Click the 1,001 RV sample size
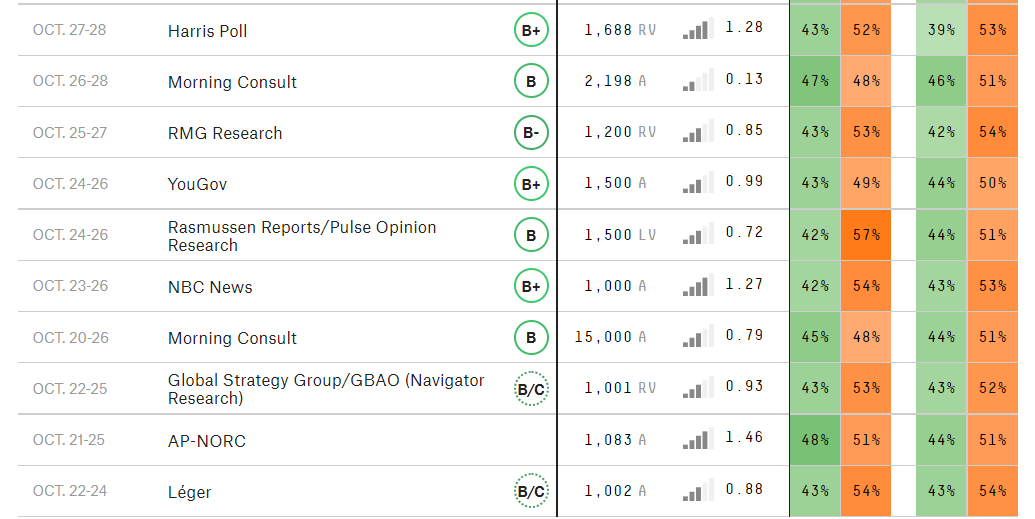 coord(620,388)
